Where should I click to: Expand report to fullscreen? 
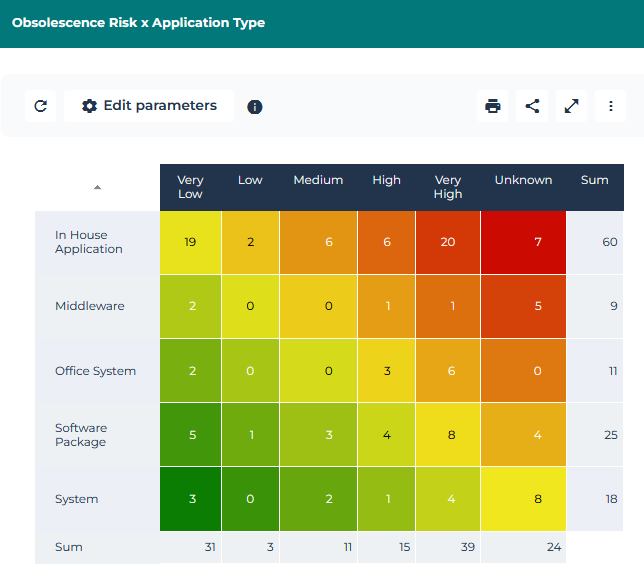[x=571, y=106]
